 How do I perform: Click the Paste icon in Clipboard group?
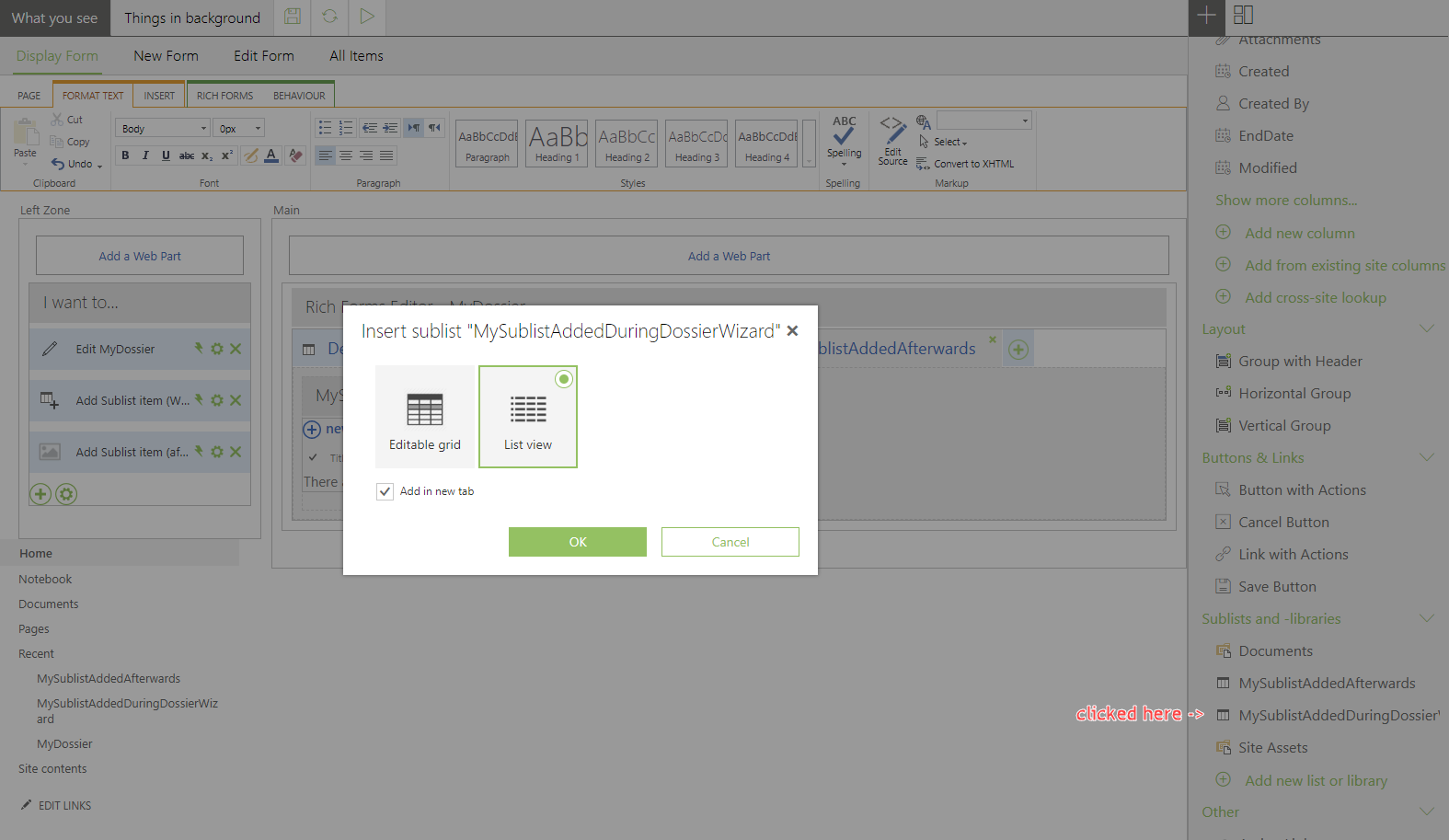coord(26,138)
